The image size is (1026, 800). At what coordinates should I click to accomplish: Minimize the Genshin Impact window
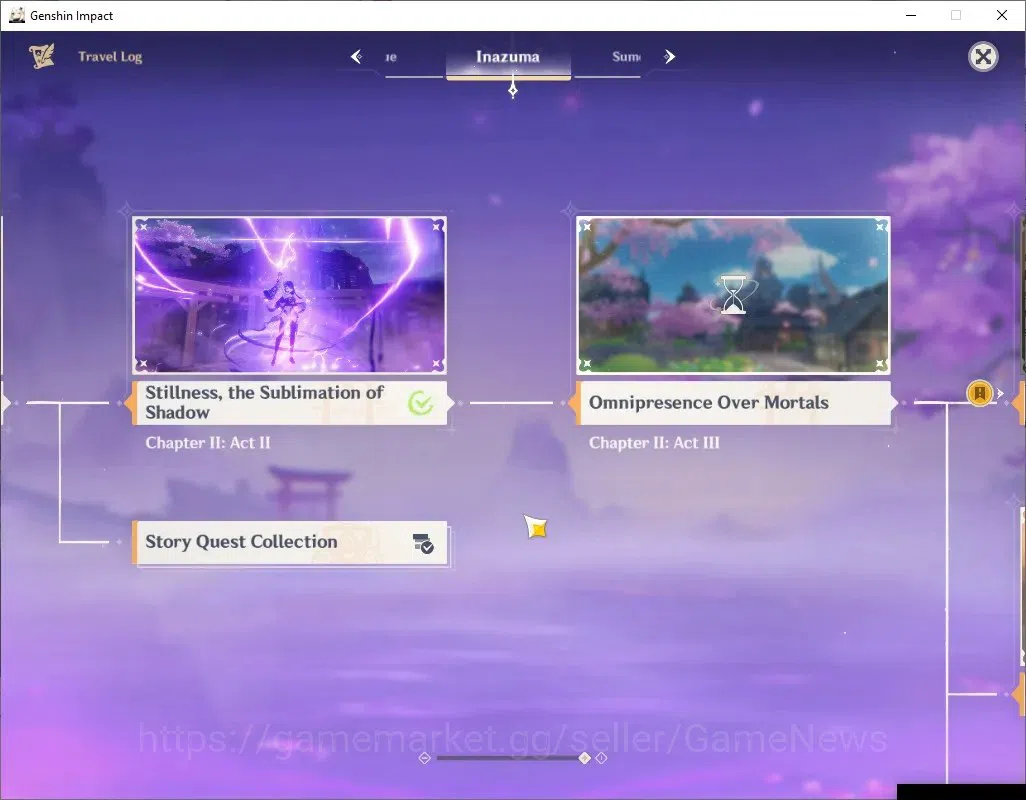tap(910, 15)
